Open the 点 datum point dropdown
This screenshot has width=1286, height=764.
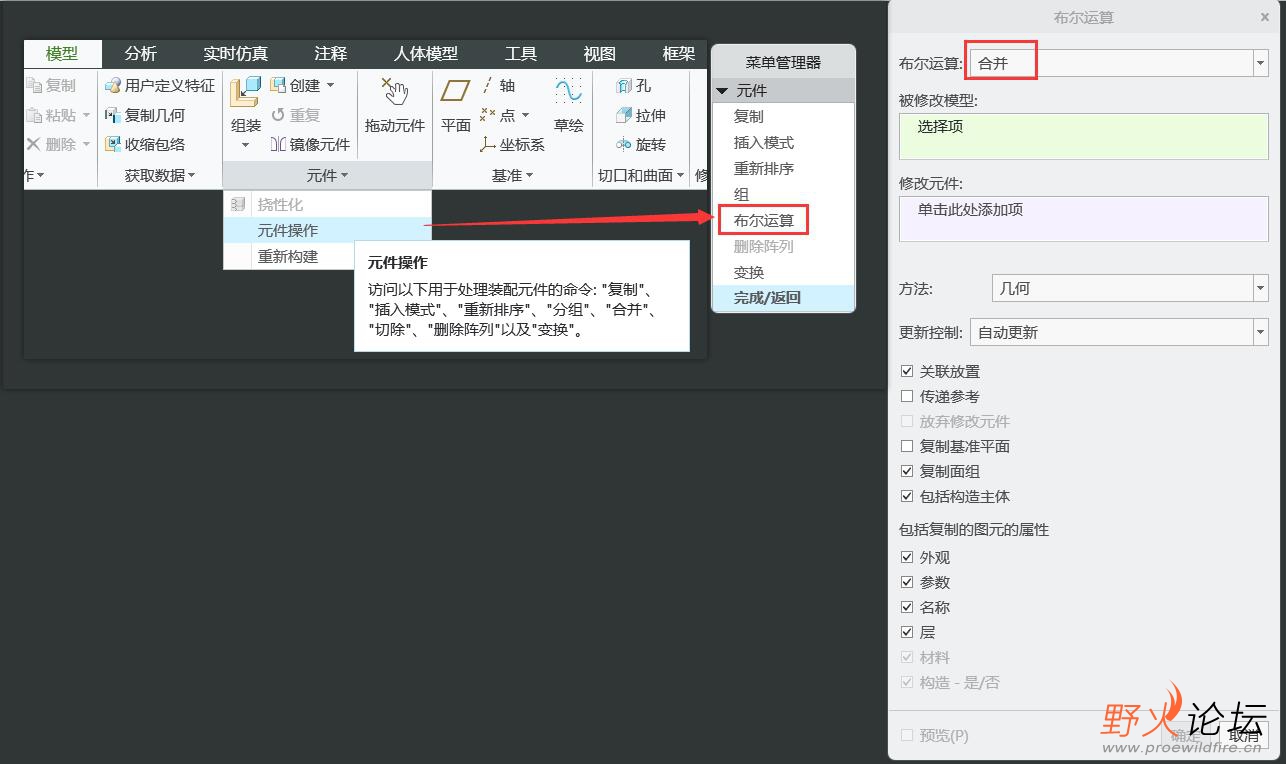(526, 115)
